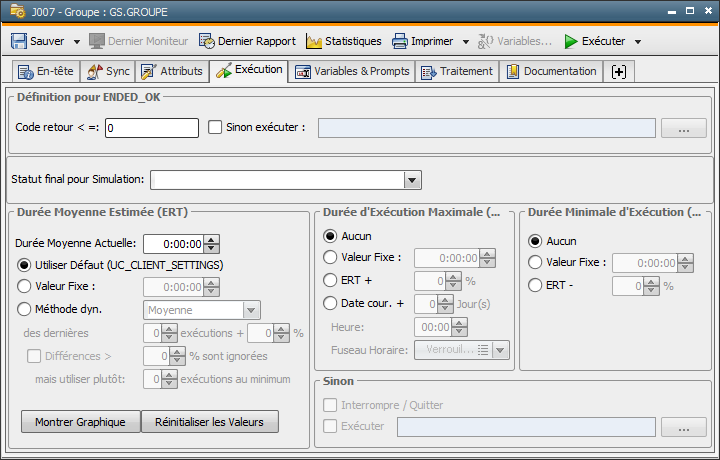720x460 pixels.
Task: Open the Documentation tab
Action: (551, 72)
